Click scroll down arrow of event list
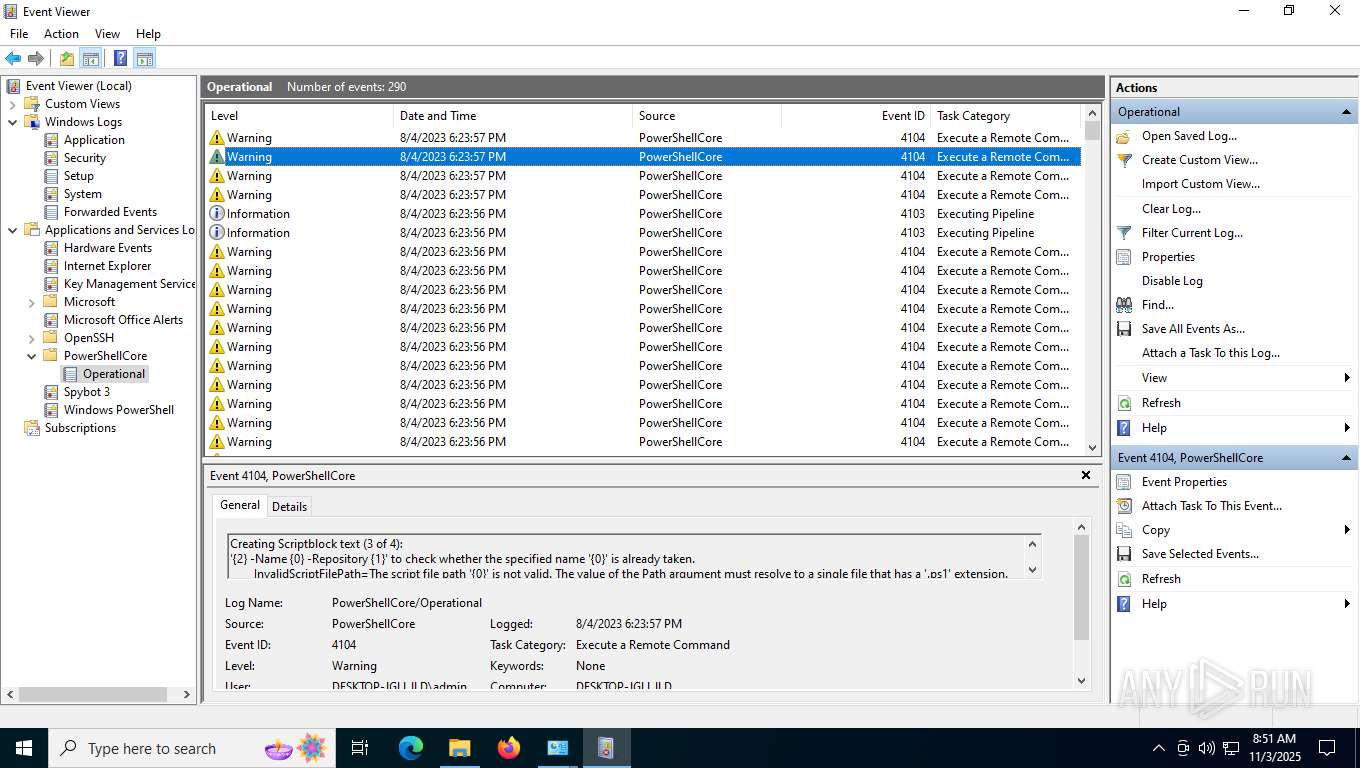 click(1092, 448)
